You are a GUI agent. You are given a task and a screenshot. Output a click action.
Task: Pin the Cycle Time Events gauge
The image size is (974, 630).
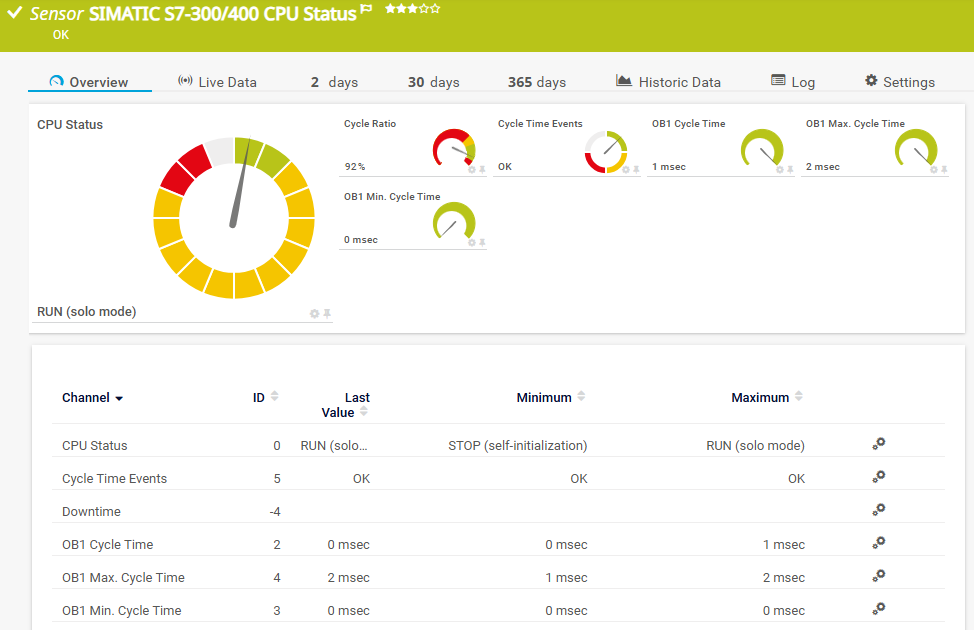(x=636, y=170)
